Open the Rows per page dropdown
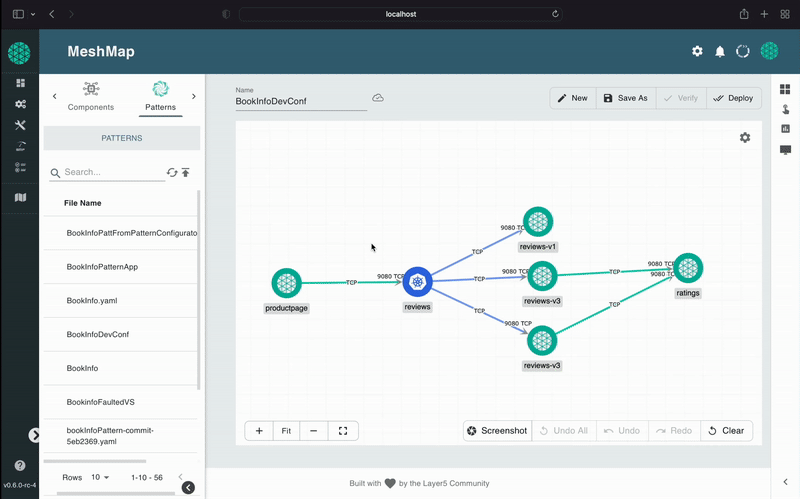Viewport: 800px width, 499px height. [100, 477]
